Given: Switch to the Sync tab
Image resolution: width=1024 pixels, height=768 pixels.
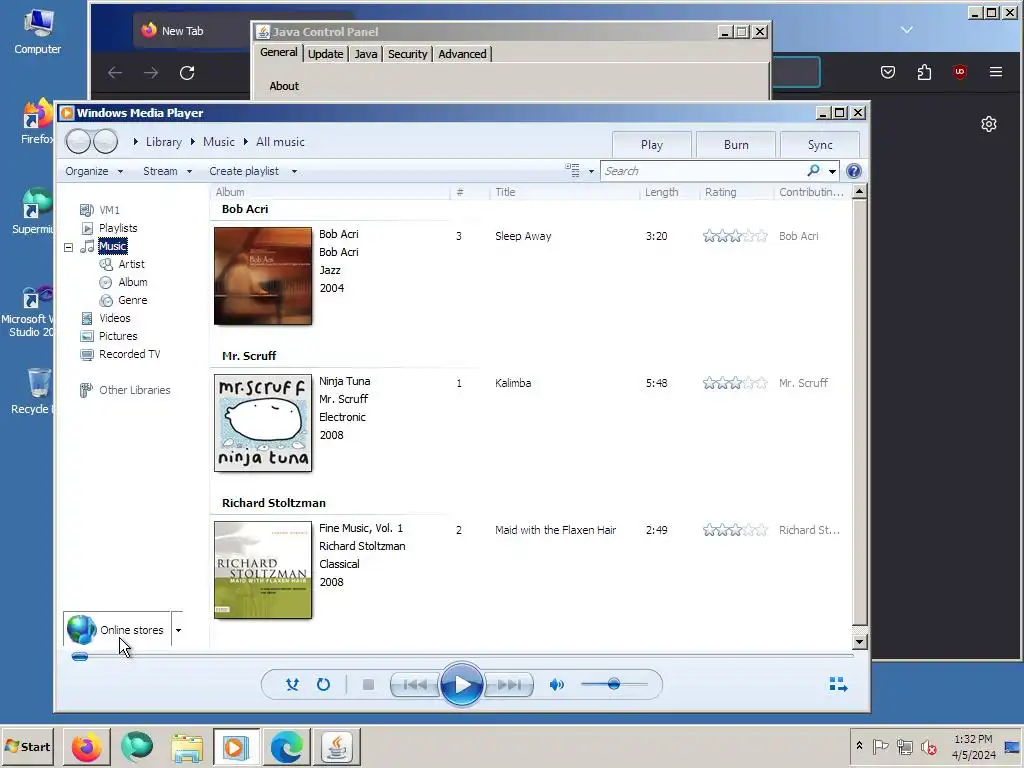Looking at the screenshot, I should pos(820,145).
